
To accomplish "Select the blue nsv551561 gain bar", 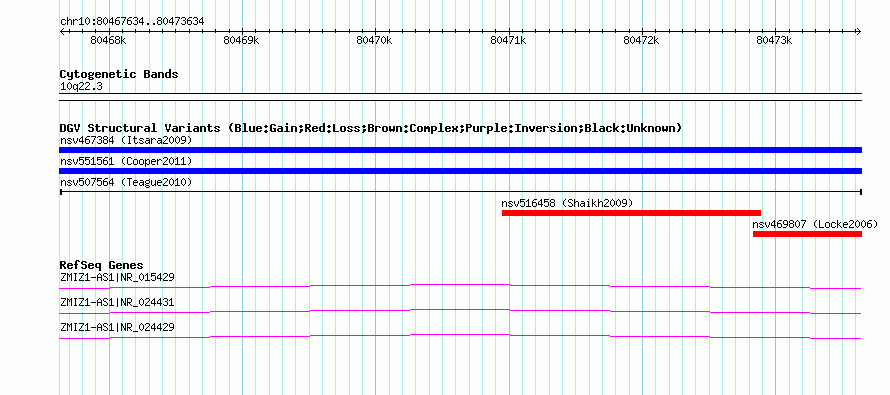I will click(x=460, y=171).
